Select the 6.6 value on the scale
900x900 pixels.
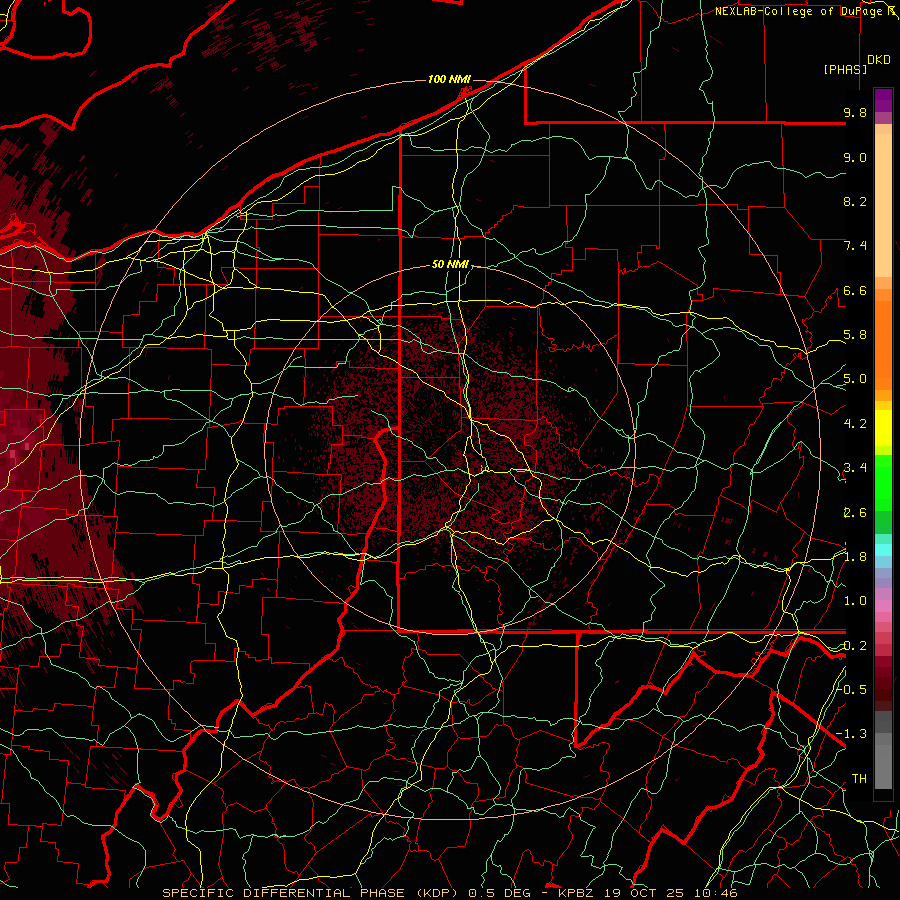855,290
